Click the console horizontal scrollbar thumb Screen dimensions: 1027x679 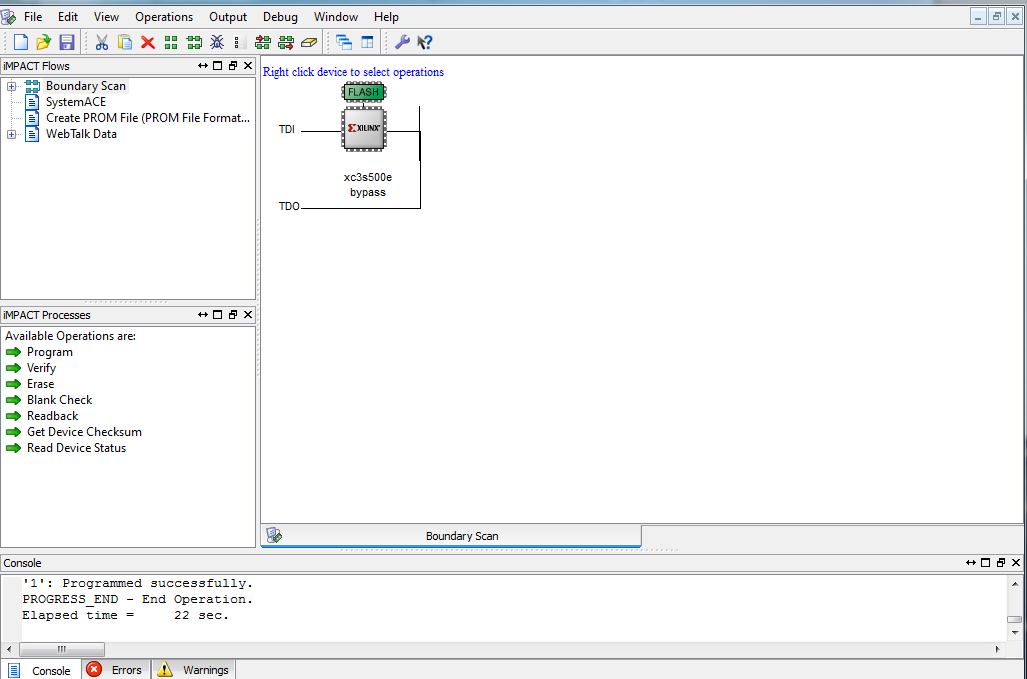[x=62, y=649]
